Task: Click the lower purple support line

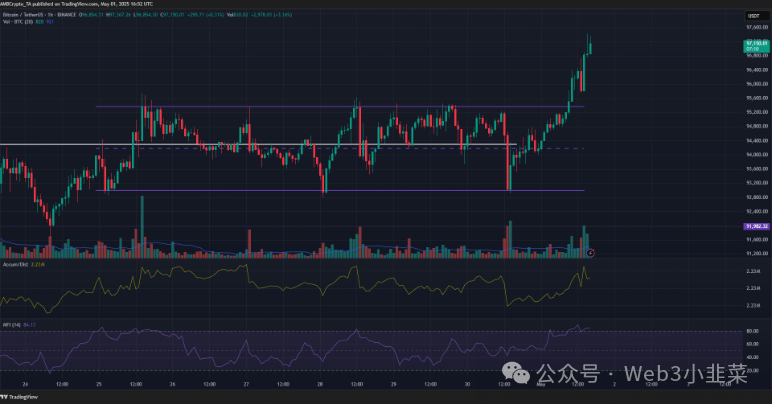Action: [300, 190]
